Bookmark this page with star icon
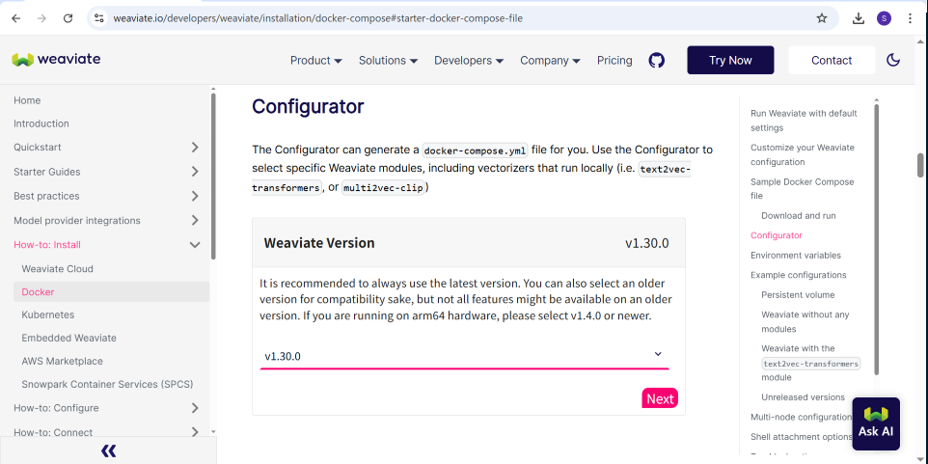 (x=821, y=18)
